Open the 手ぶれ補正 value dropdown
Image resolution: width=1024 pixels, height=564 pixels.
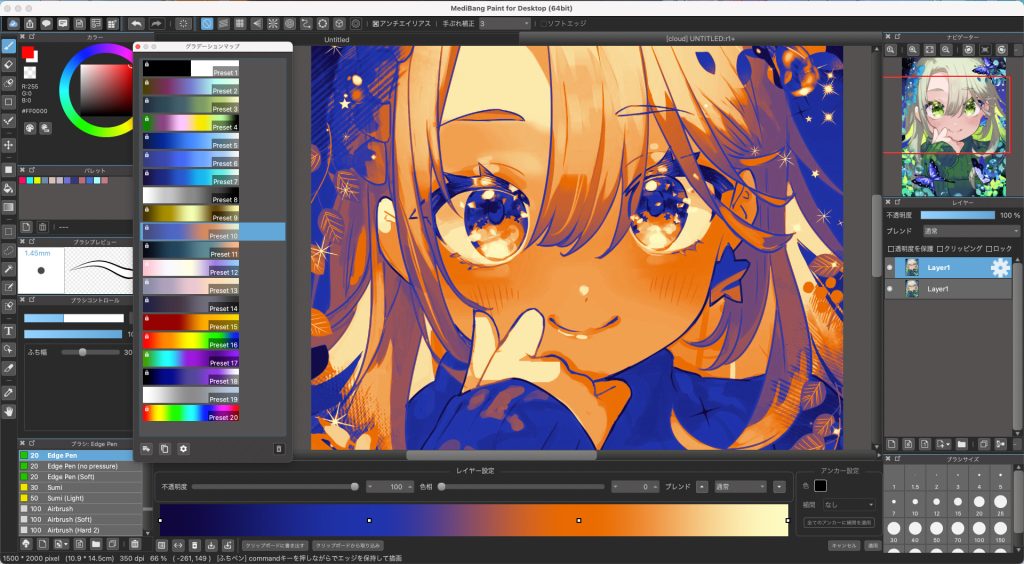[x=505, y=24]
